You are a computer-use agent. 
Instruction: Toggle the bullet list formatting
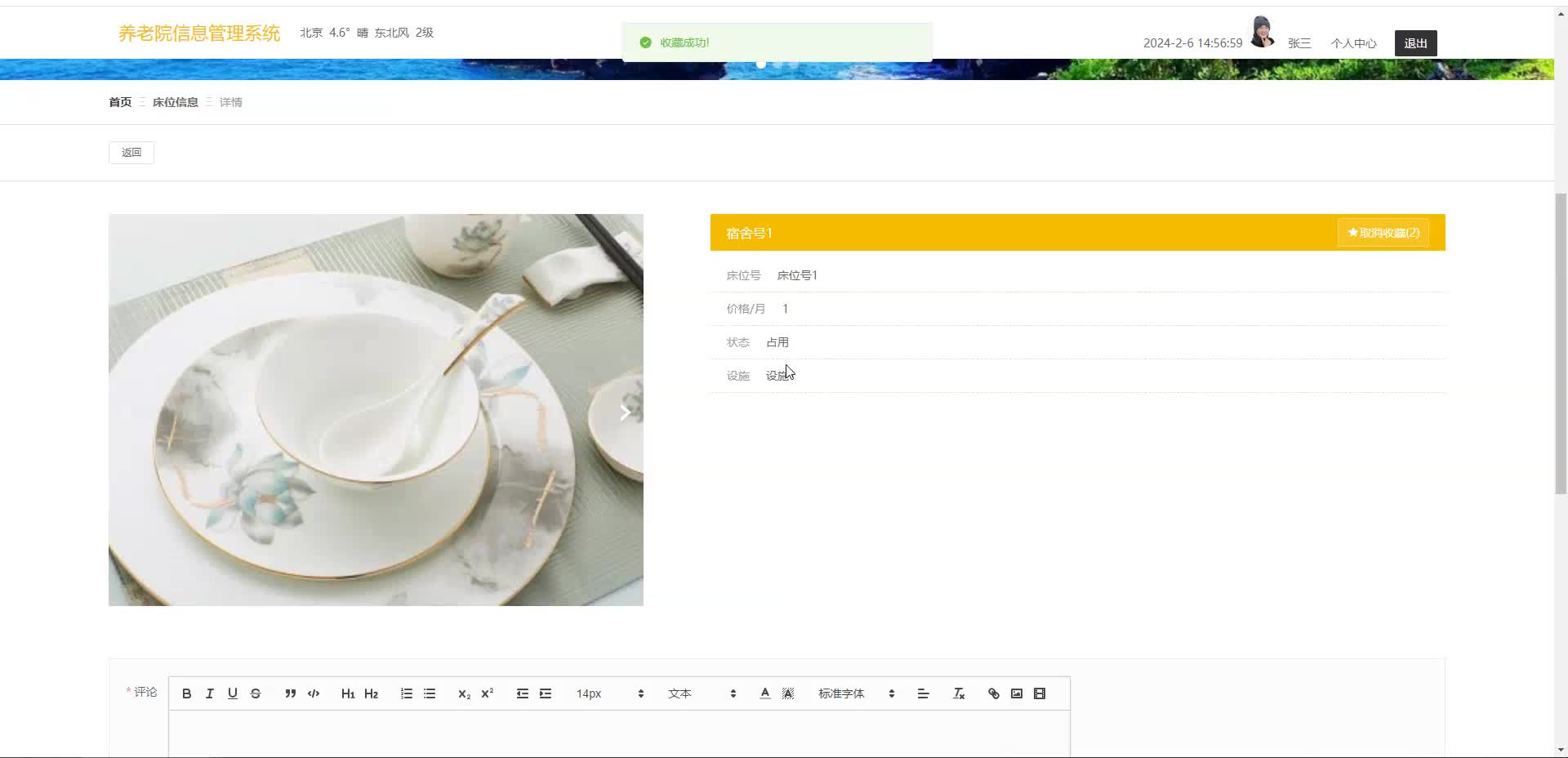(430, 693)
